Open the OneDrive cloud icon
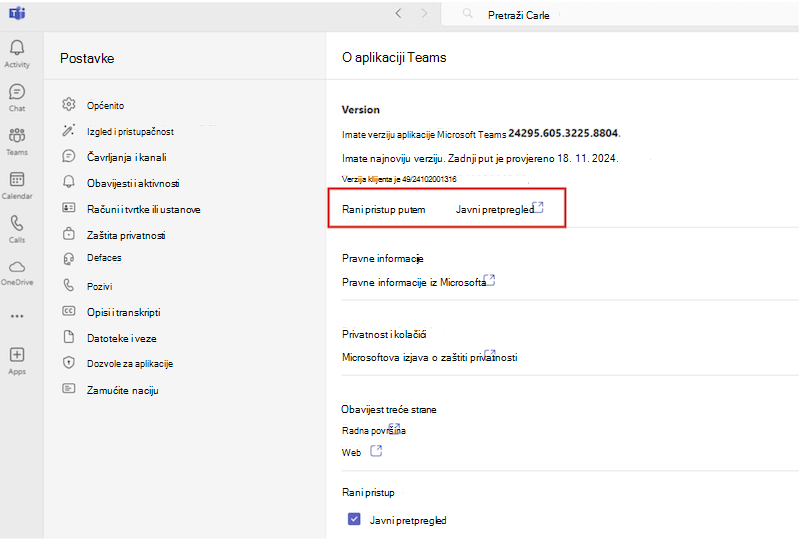 click(x=17, y=267)
